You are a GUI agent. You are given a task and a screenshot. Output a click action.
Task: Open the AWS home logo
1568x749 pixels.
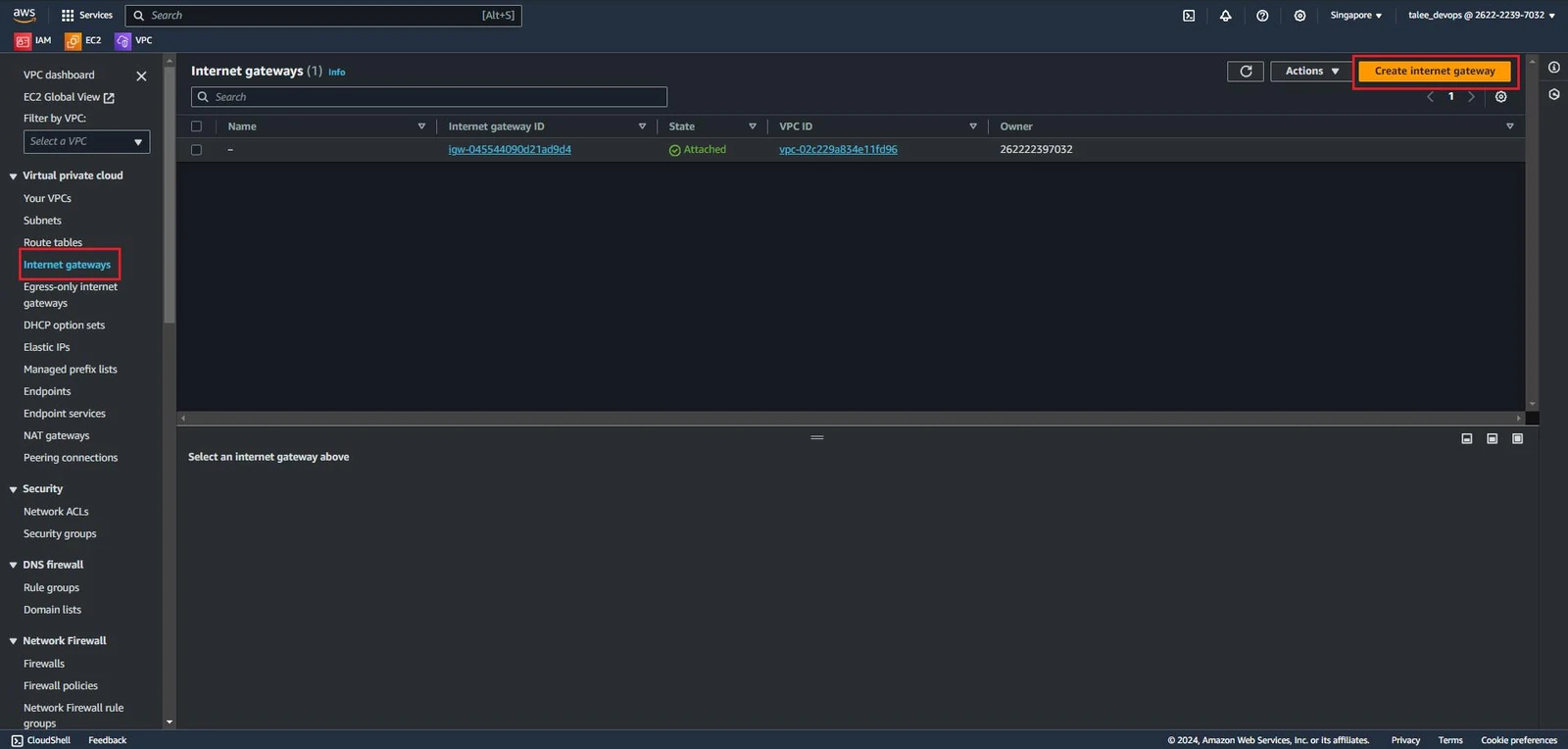point(24,15)
